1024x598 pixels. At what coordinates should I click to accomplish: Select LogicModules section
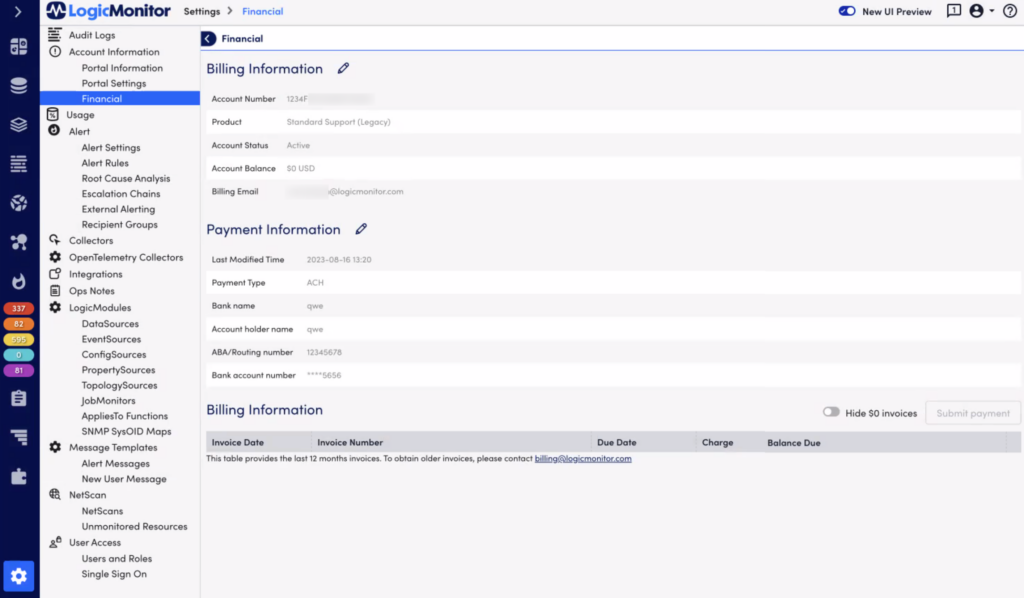pyautogui.click(x=100, y=307)
